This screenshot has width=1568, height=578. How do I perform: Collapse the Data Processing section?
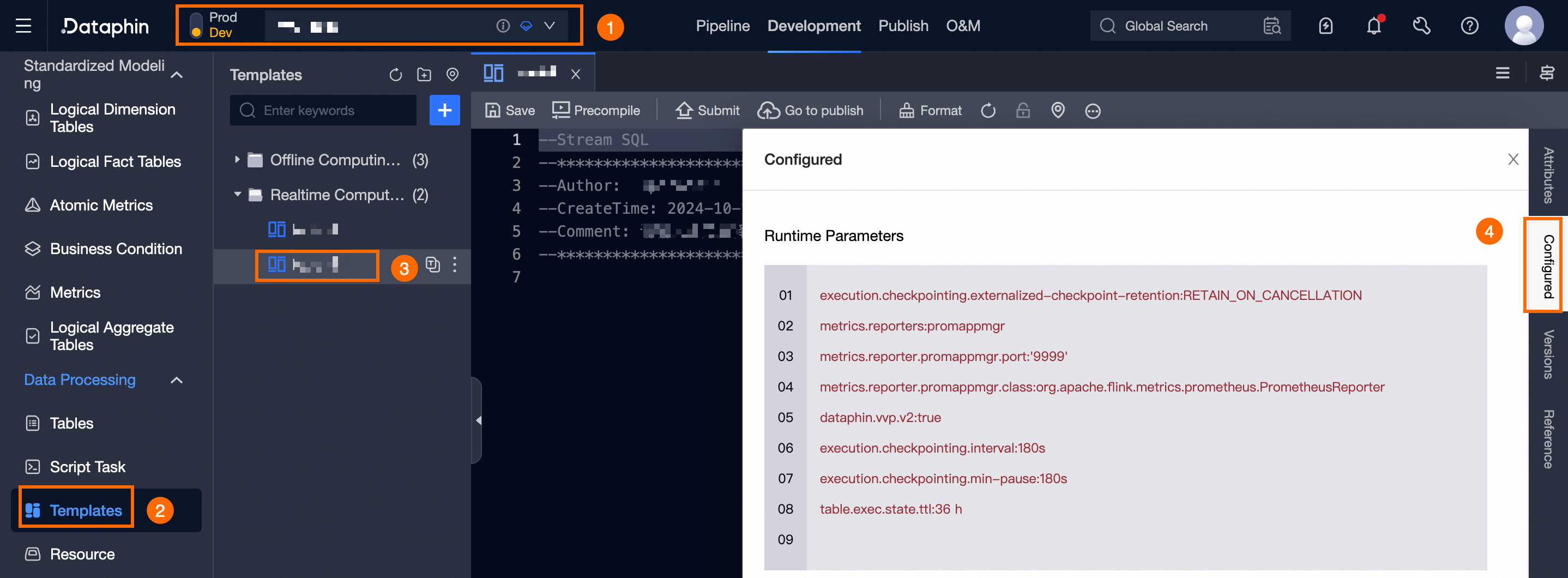(177, 380)
